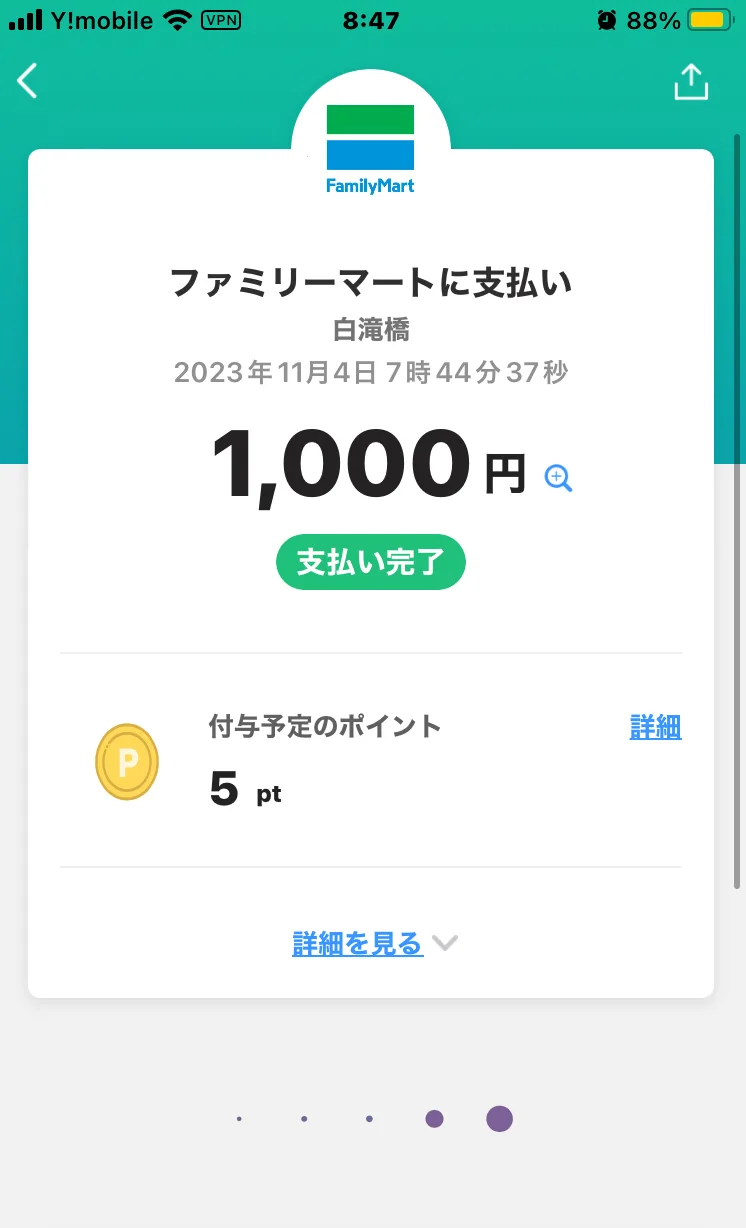Tap the alarm clock status icon

coord(606,20)
